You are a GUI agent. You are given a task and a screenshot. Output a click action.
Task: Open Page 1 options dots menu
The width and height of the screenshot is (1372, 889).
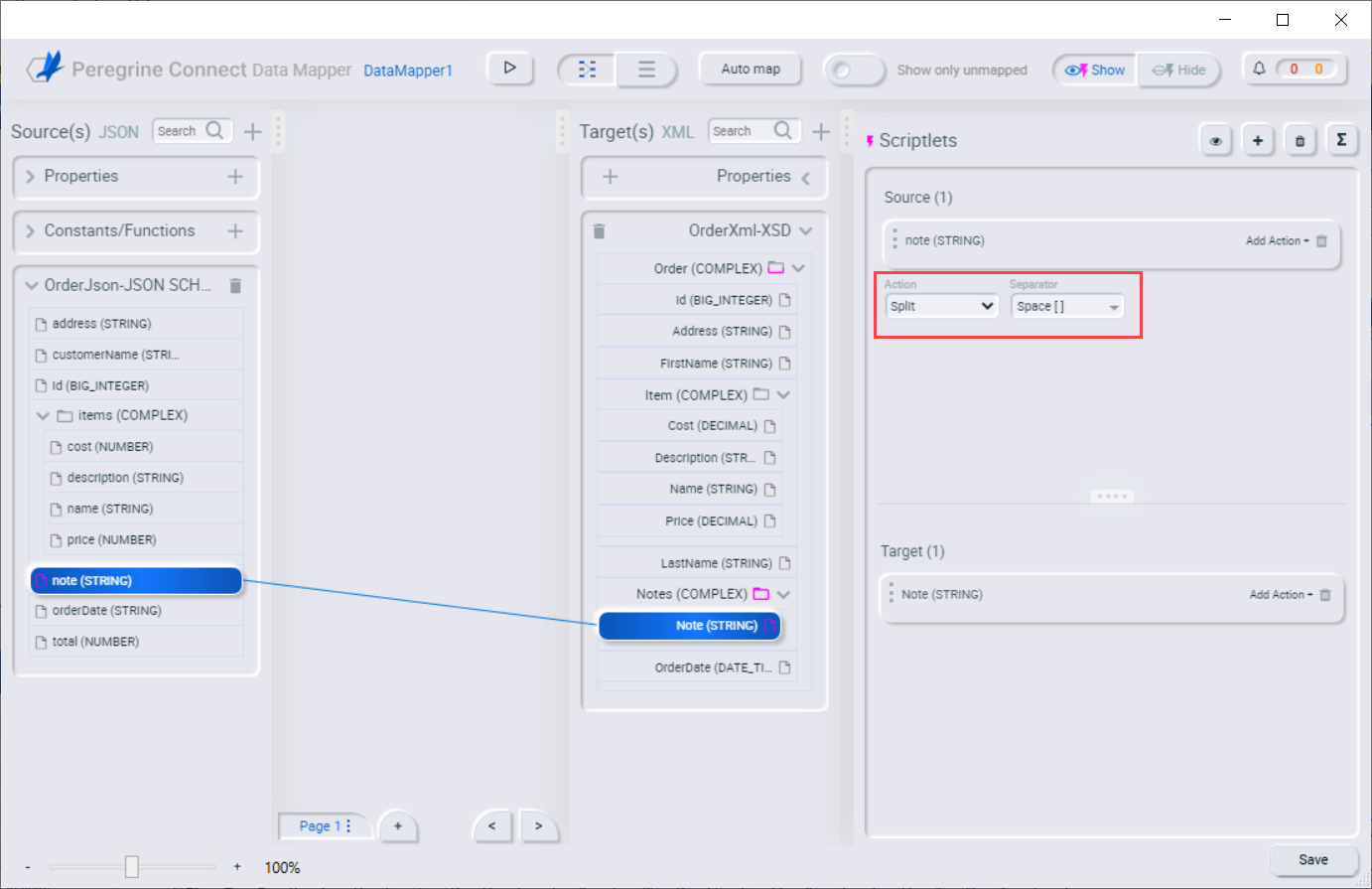(348, 825)
